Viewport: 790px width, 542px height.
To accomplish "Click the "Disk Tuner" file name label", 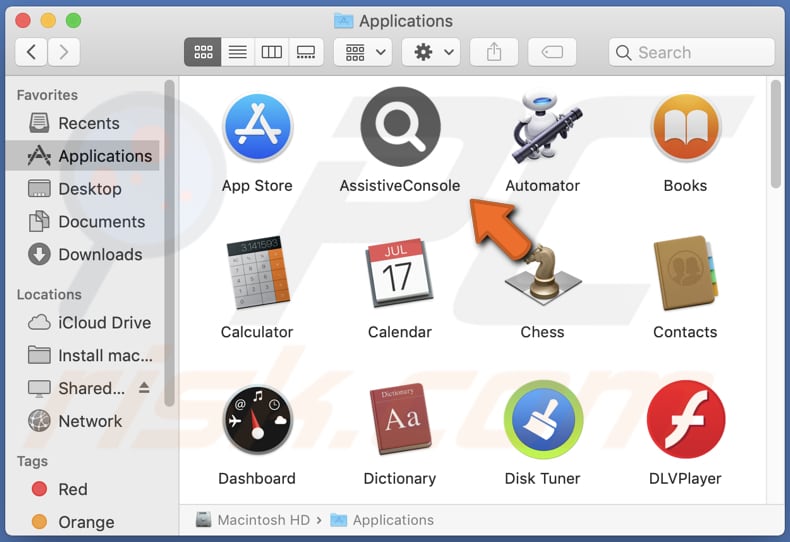I will (543, 478).
